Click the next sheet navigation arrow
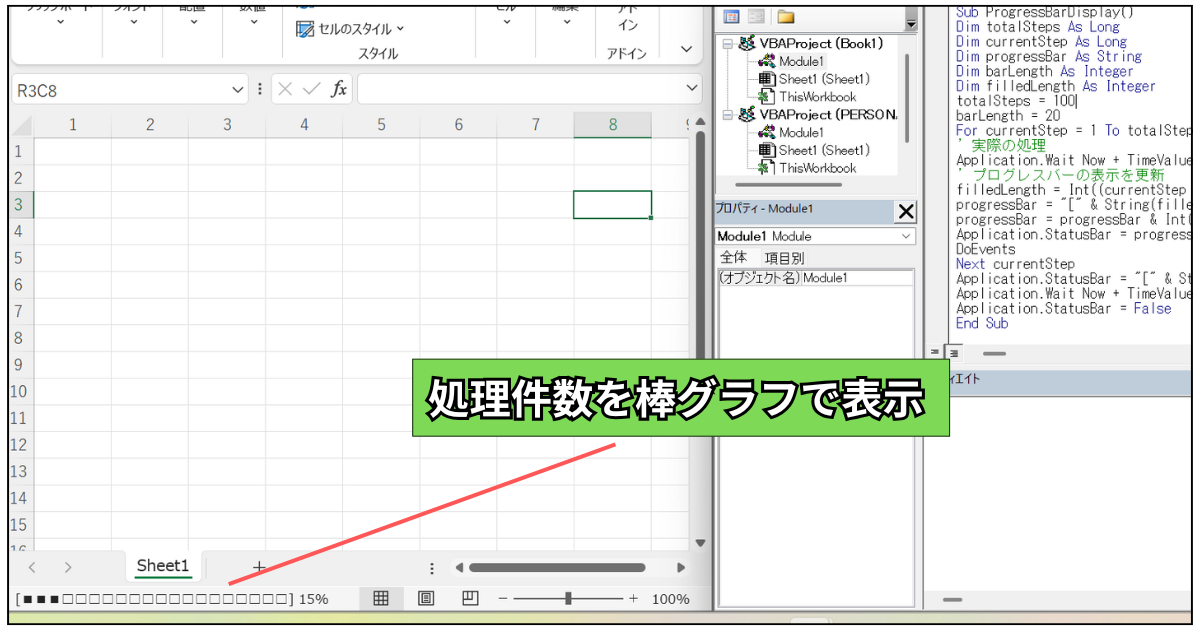This screenshot has width=1200, height=630. point(68,567)
